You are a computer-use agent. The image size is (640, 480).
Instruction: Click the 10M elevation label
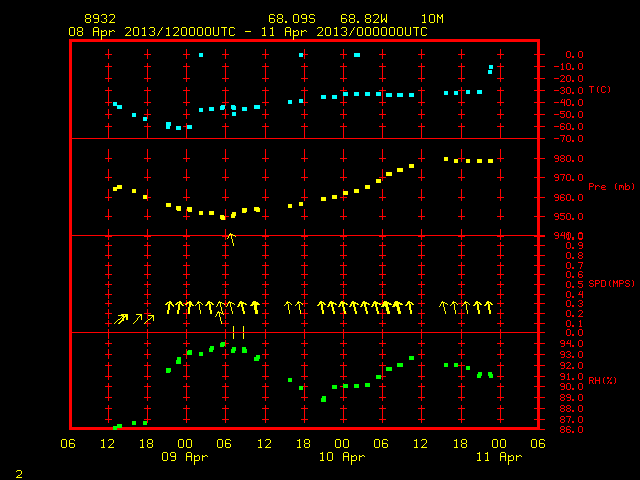pos(432,19)
